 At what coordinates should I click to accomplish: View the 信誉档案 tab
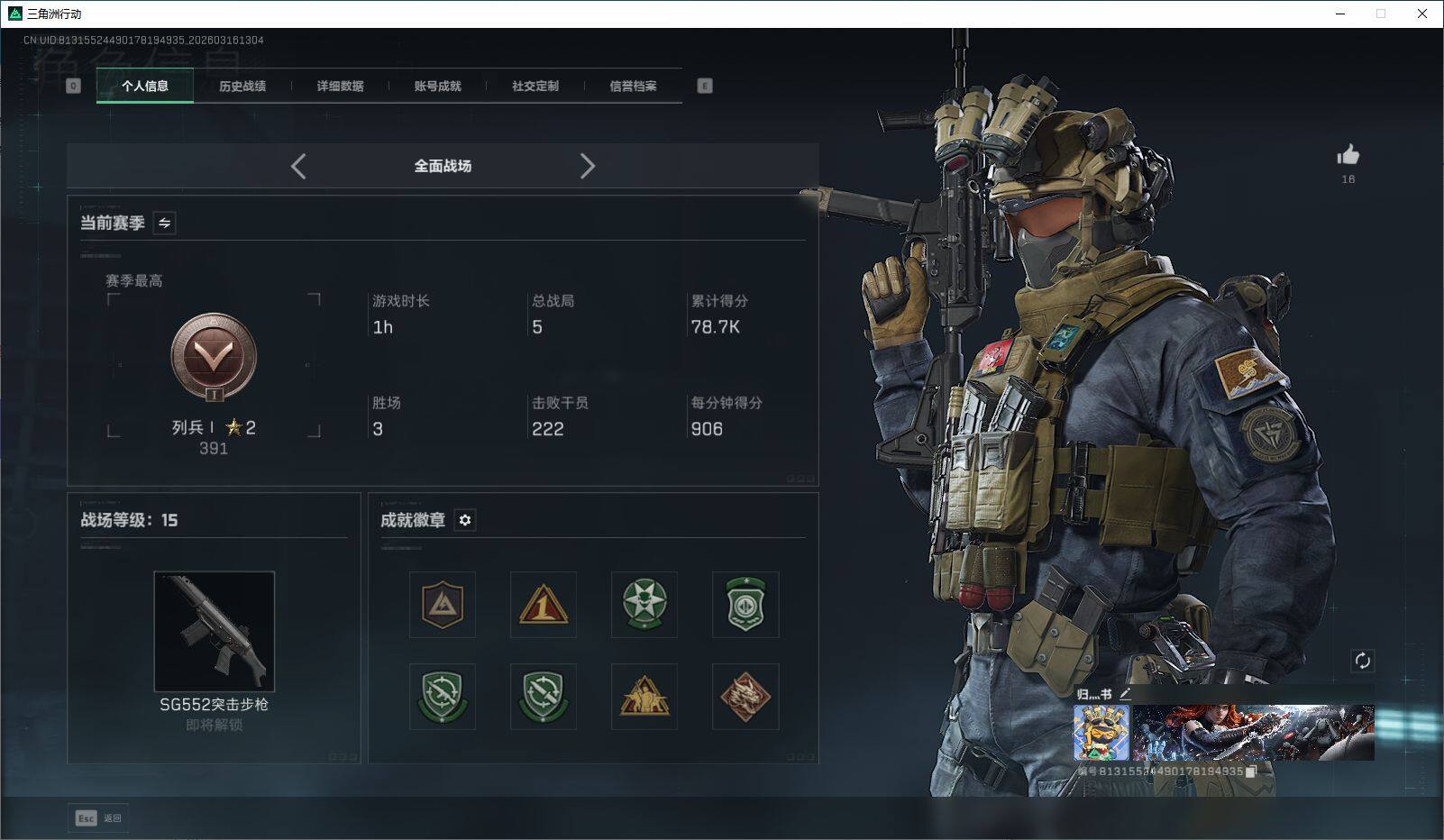[x=633, y=86]
